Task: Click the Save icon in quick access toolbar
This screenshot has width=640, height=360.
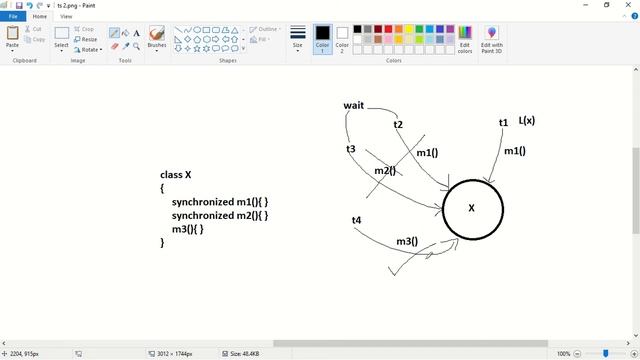Action: 19,5
